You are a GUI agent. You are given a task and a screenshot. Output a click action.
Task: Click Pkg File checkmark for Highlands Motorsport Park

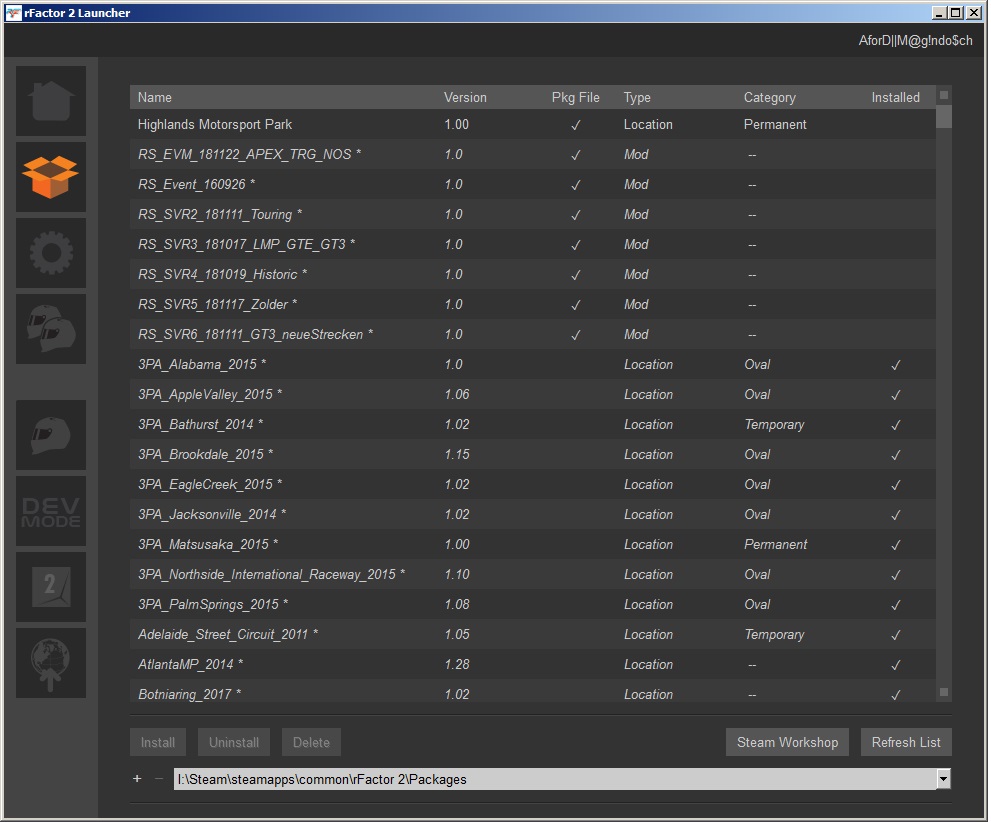pyautogui.click(x=575, y=125)
